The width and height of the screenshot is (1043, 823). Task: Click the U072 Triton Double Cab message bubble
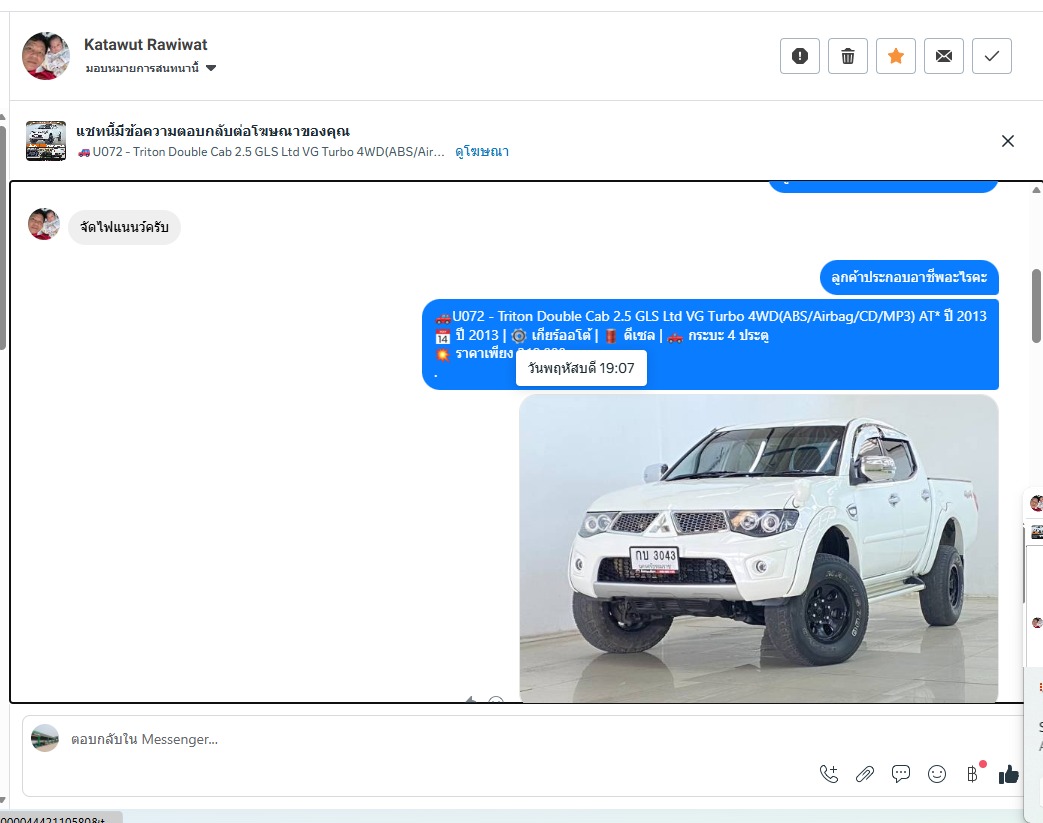pos(710,344)
